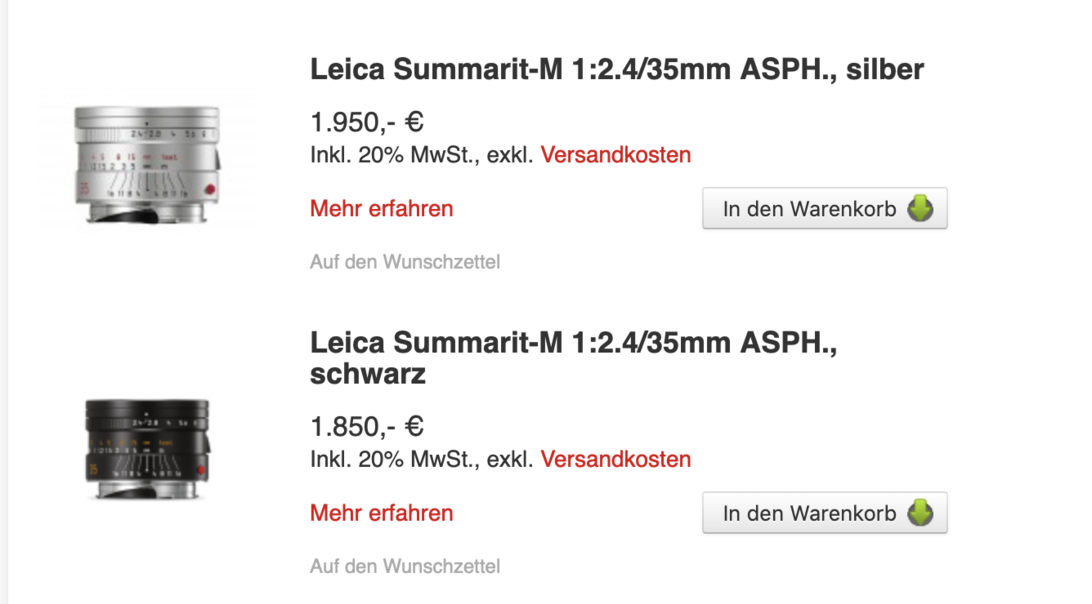This screenshot has height=604, width=1092.
Task: Click green cart arrow icon for silver lens
Action: point(920,209)
